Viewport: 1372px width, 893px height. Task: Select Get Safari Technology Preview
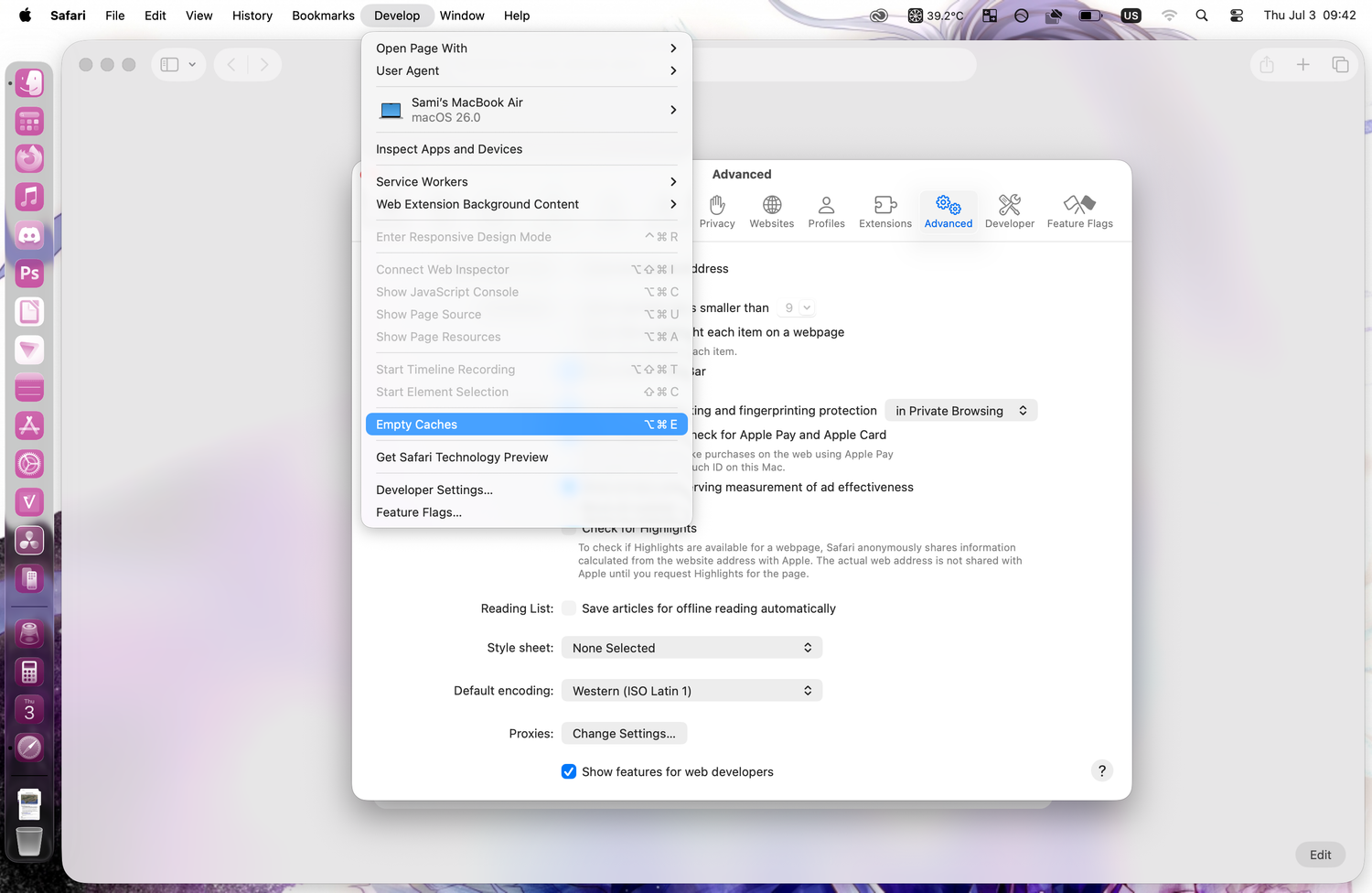pyautogui.click(x=462, y=457)
